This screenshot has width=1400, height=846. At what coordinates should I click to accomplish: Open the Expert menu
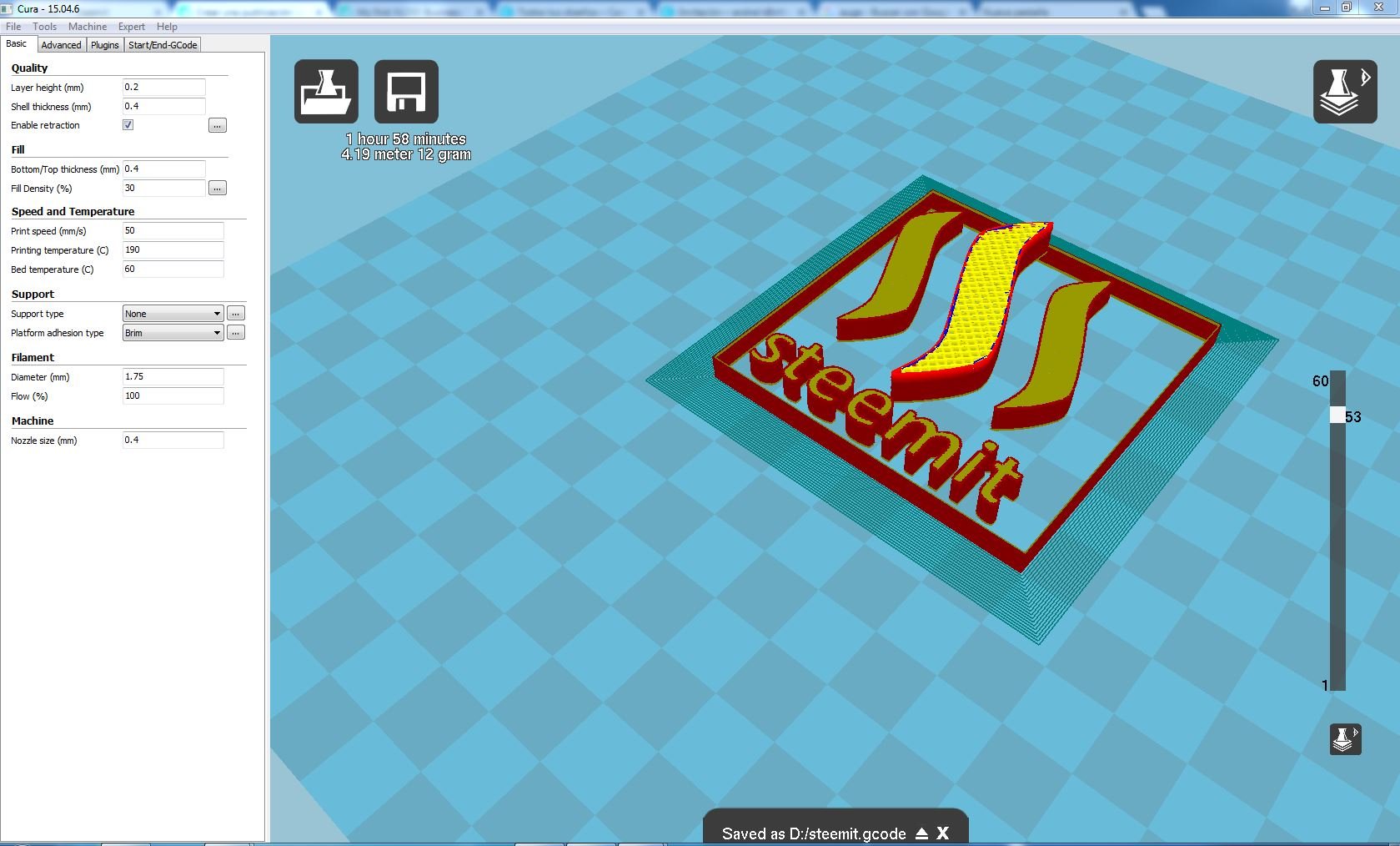[132, 27]
